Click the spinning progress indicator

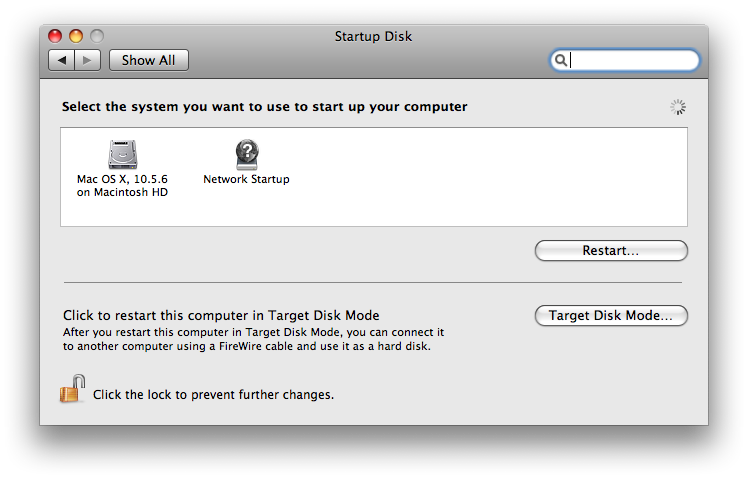point(678,107)
